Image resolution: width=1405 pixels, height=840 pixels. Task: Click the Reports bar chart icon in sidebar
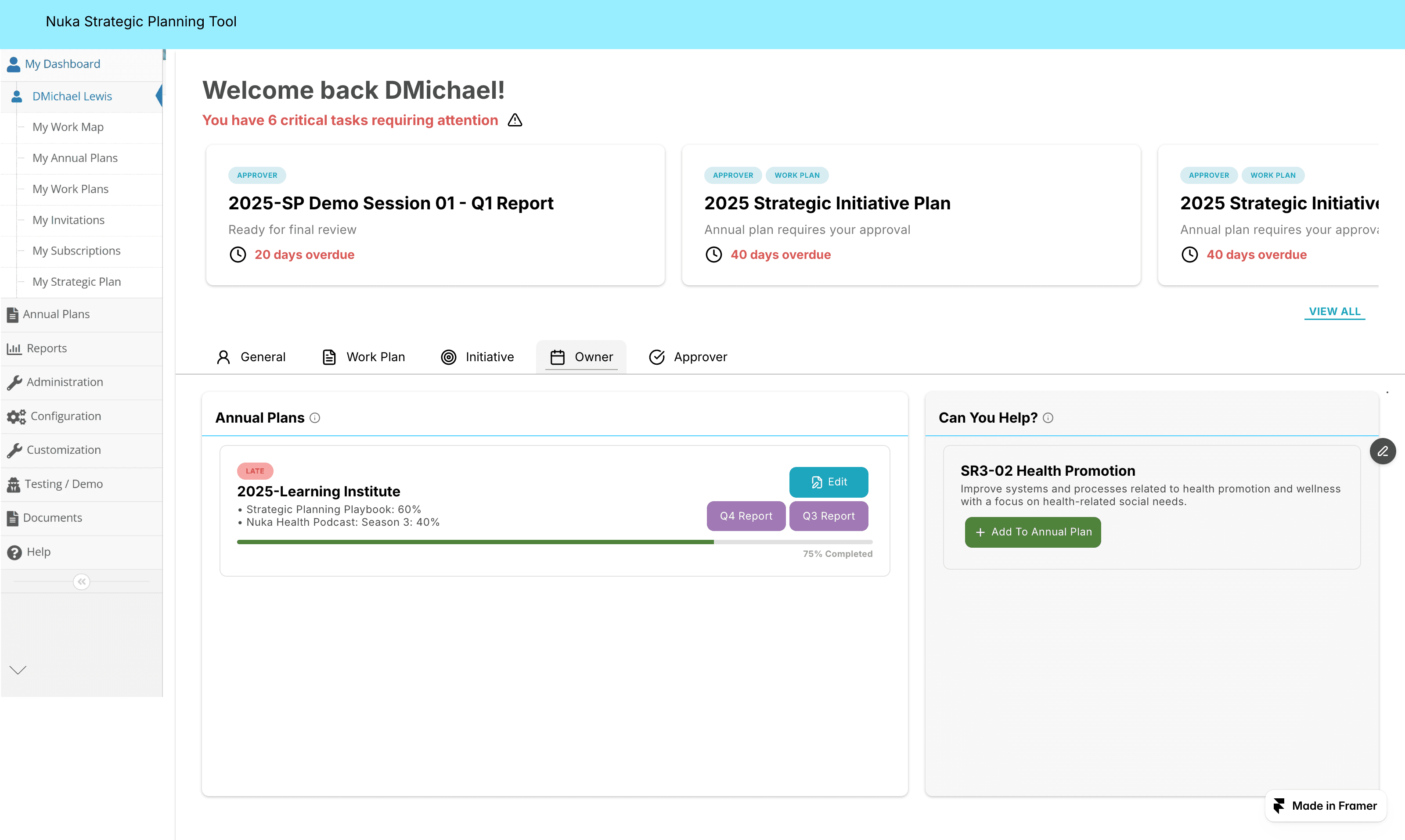(x=14, y=348)
